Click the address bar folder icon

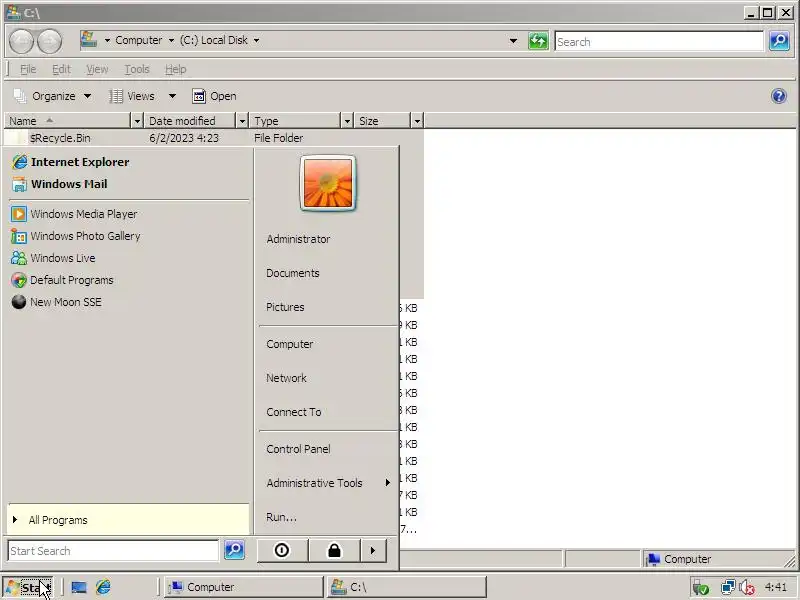click(89, 40)
